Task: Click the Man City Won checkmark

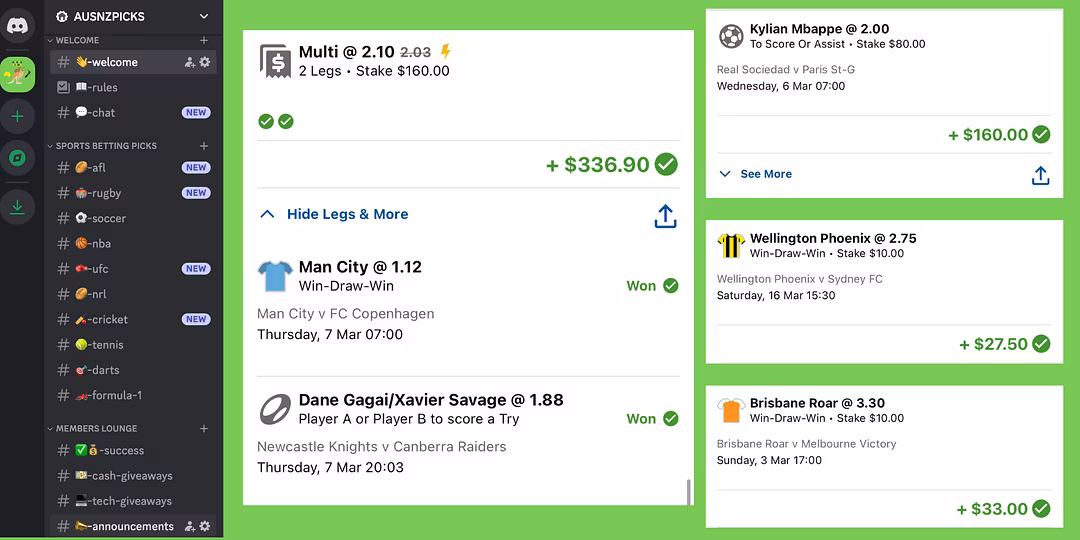Action: point(671,286)
